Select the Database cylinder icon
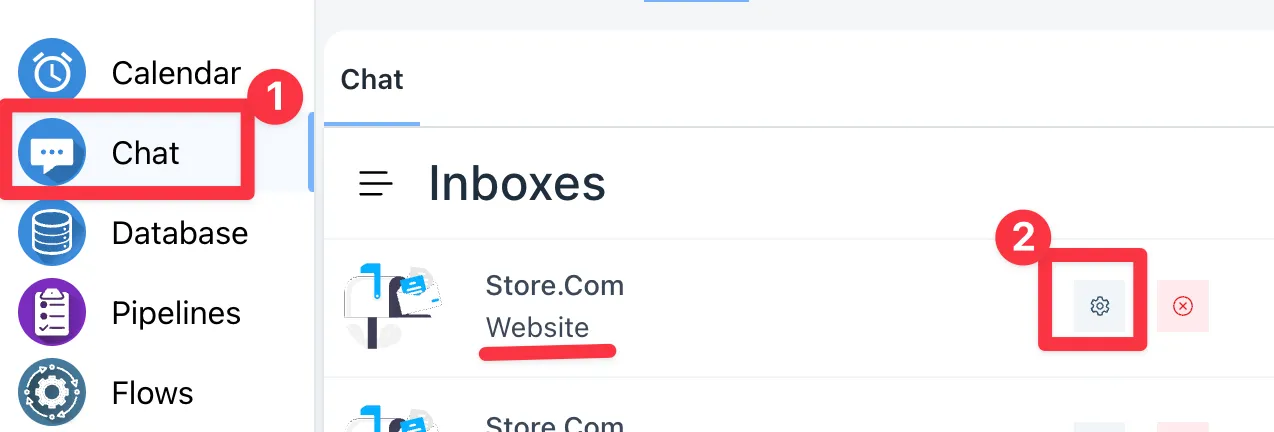The image size is (1274, 432). pos(52,232)
